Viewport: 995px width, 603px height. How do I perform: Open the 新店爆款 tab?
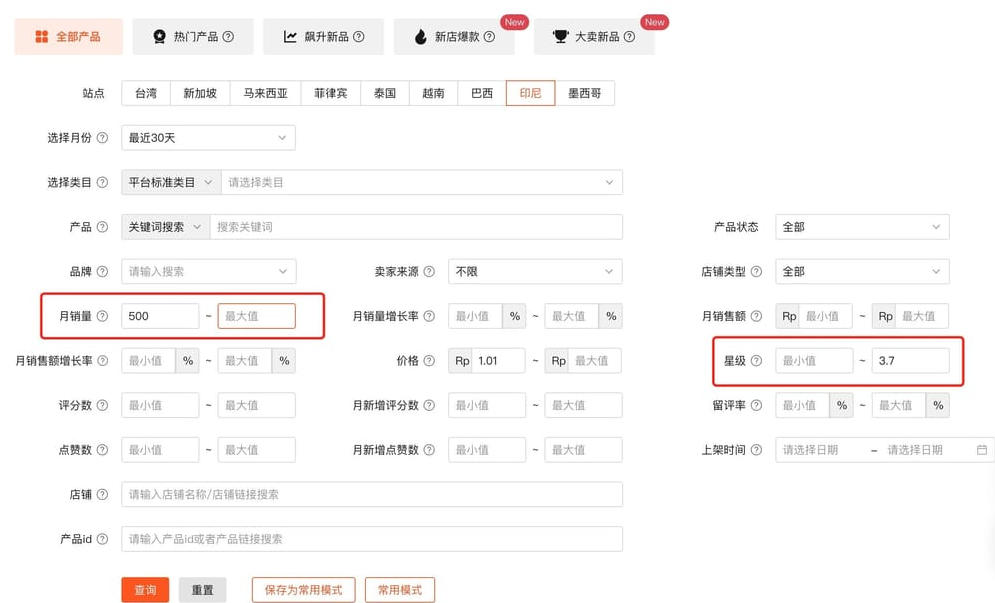(x=454, y=37)
